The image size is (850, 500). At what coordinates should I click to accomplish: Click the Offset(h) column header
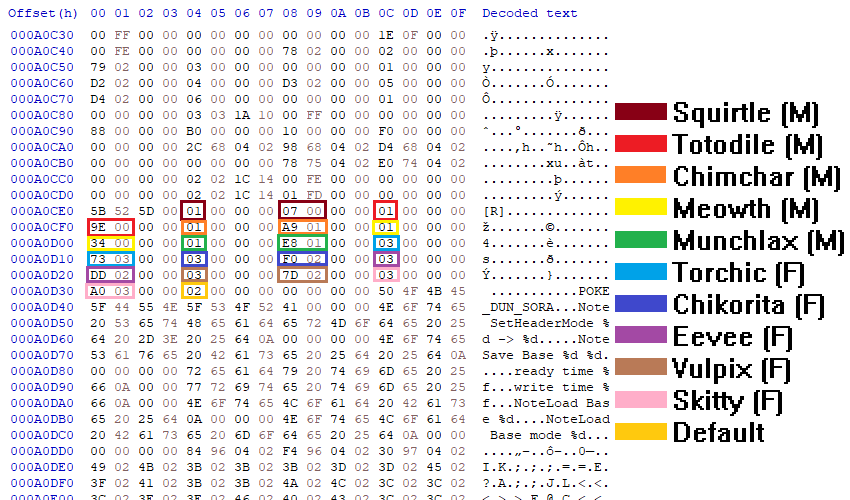pyautogui.click(x=43, y=13)
